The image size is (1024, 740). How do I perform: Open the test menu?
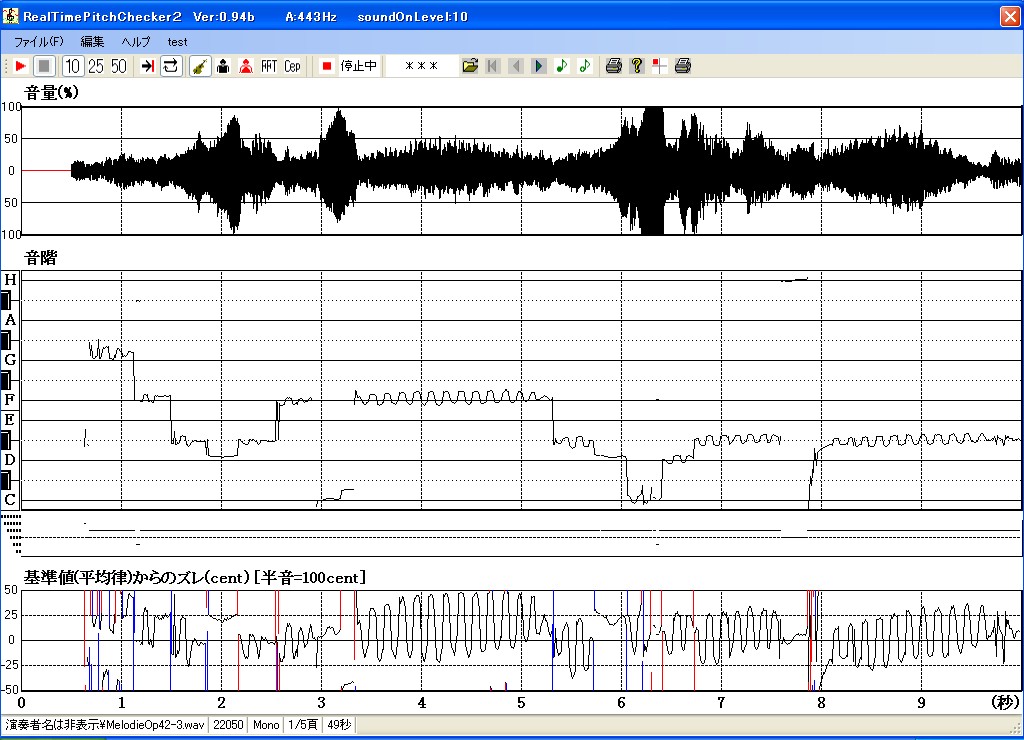coord(177,42)
